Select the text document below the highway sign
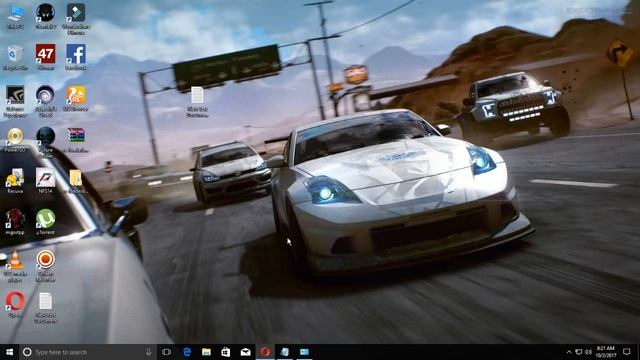The height and width of the screenshot is (360, 640). tap(198, 102)
